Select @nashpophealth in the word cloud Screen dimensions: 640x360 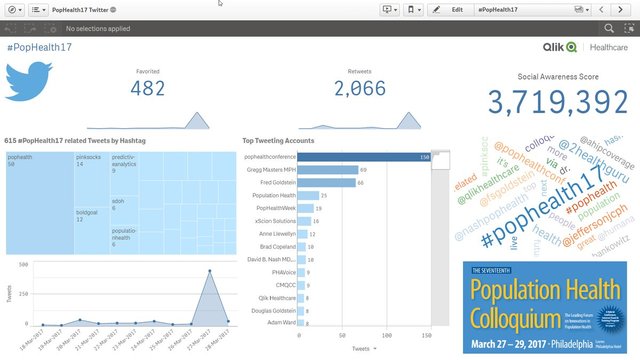(491, 217)
